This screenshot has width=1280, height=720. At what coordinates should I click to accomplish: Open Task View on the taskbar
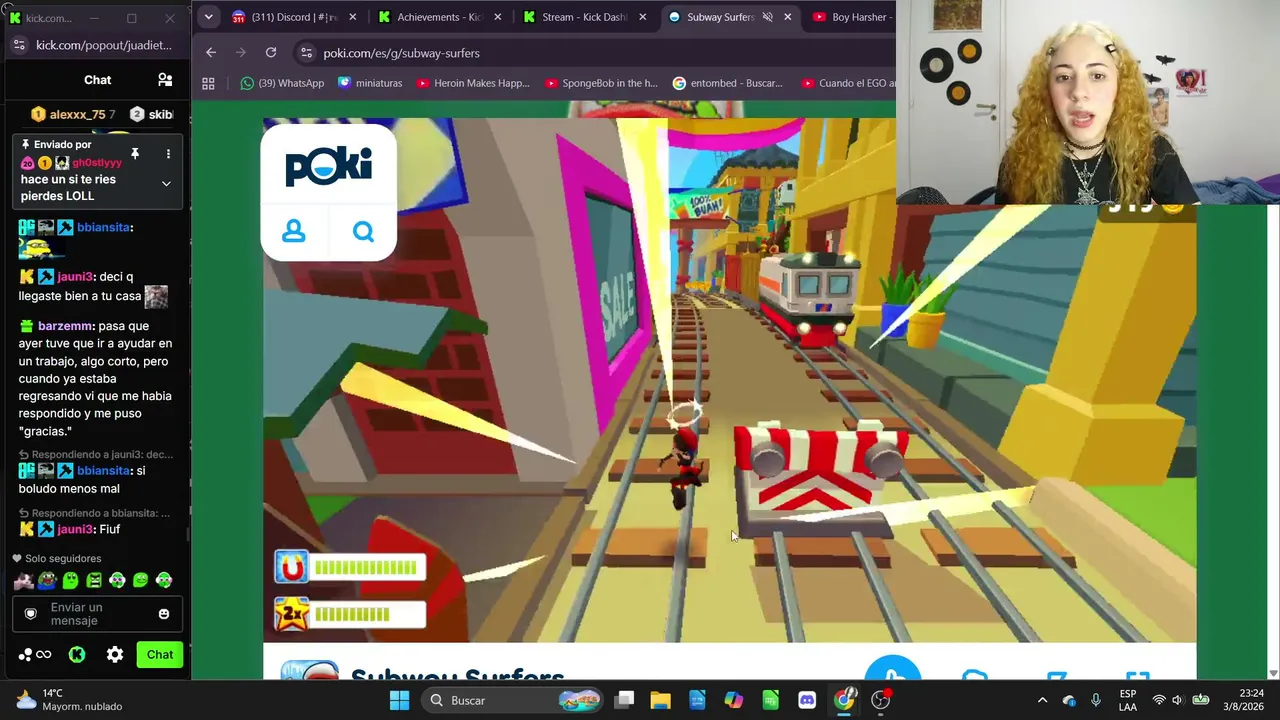point(624,700)
